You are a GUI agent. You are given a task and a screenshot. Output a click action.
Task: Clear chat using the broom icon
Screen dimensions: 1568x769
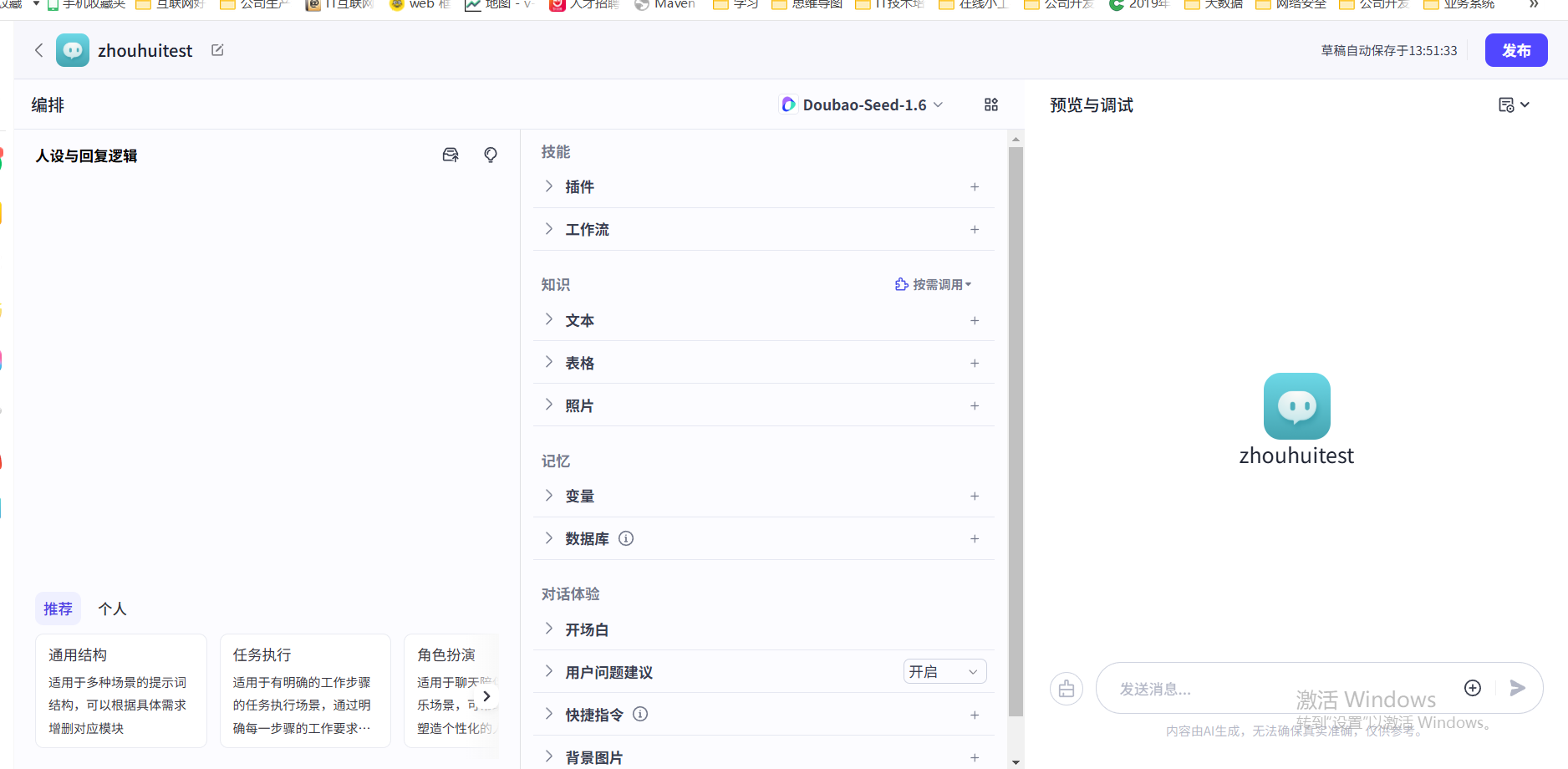[x=1067, y=689]
